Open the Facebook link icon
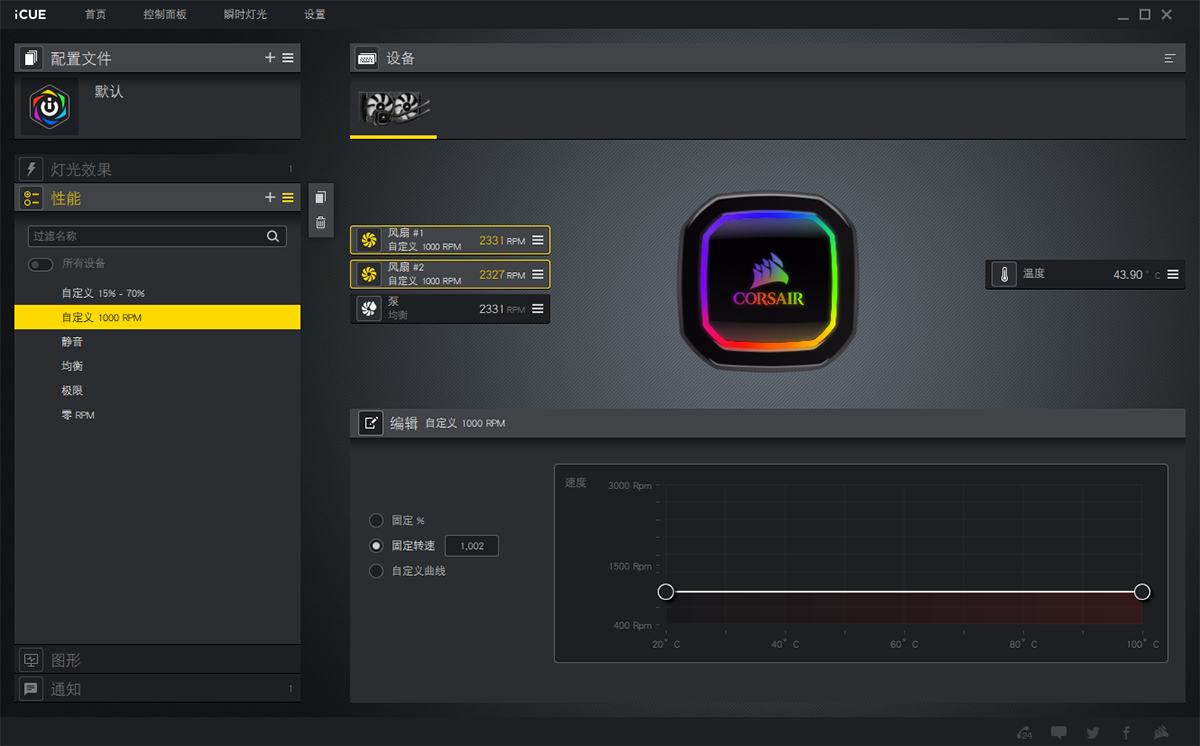 point(1126,732)
